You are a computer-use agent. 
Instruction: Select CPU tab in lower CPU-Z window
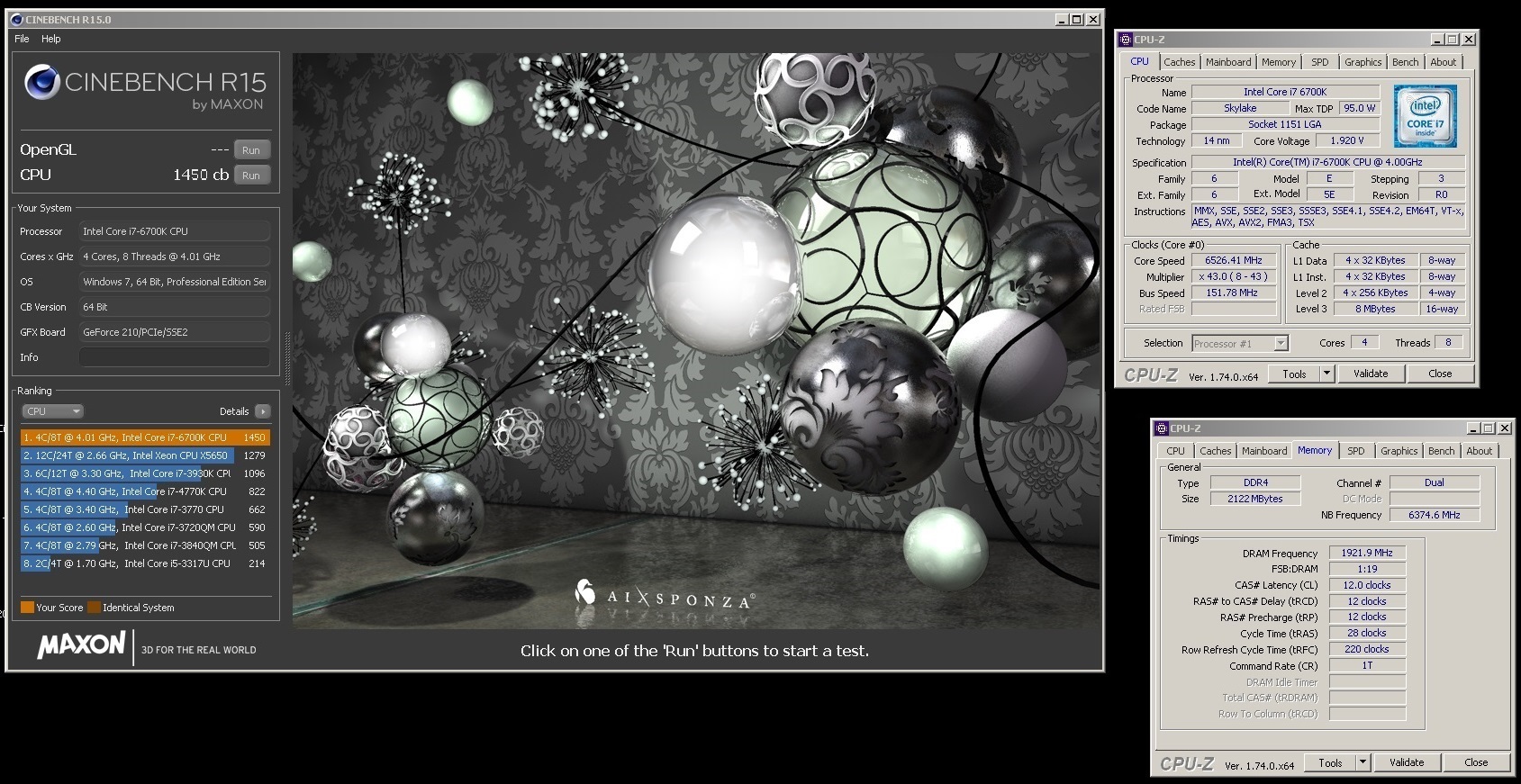point(1175,451)
